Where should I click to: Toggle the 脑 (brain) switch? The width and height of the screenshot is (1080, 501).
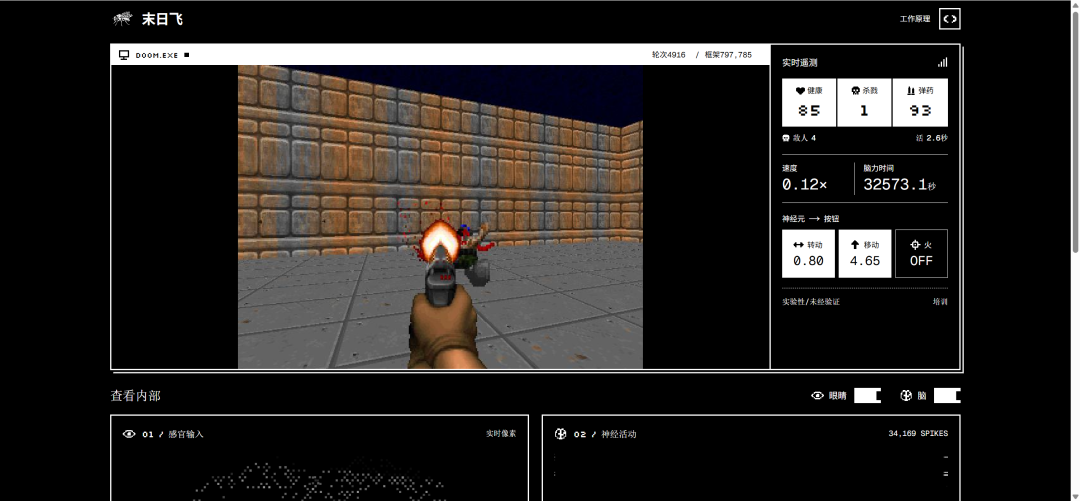(x=947, y=396)
